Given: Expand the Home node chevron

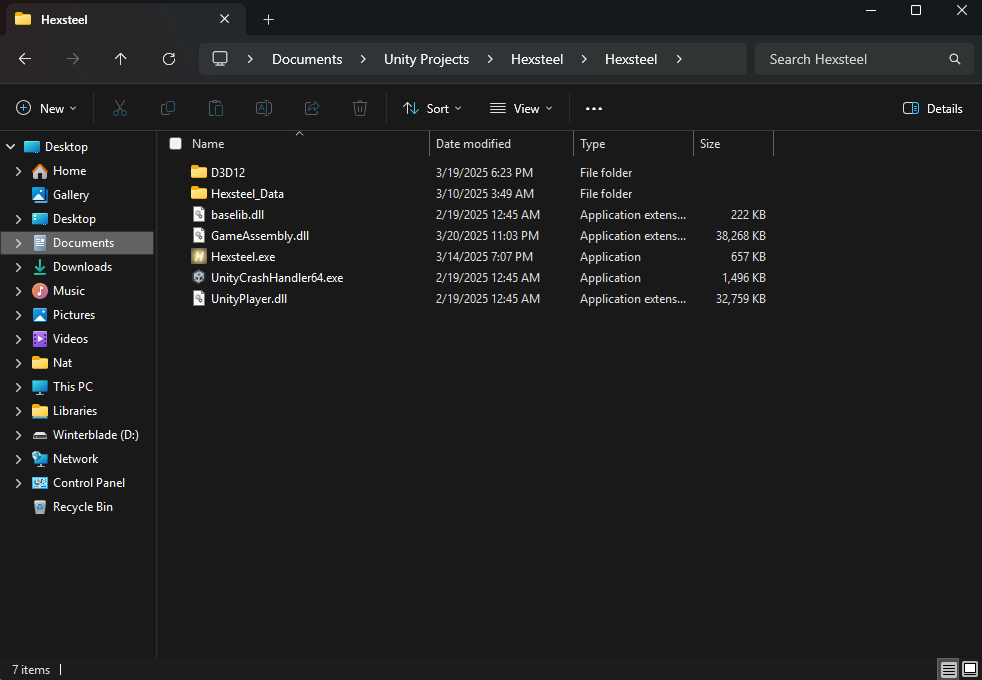Looking at the screenshot, I should (x=18, y=171).
